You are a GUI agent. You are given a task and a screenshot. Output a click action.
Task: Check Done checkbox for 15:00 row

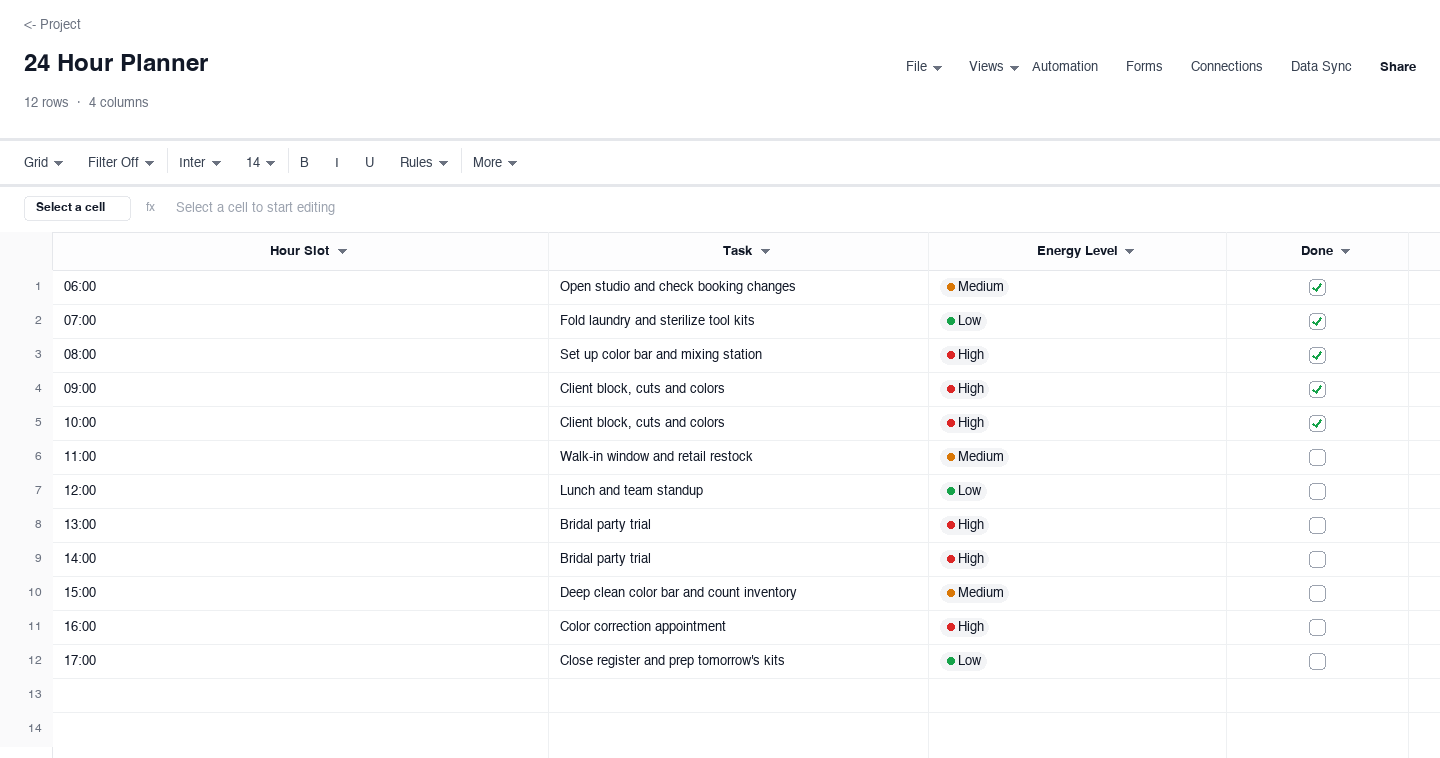coord(1317,593)
